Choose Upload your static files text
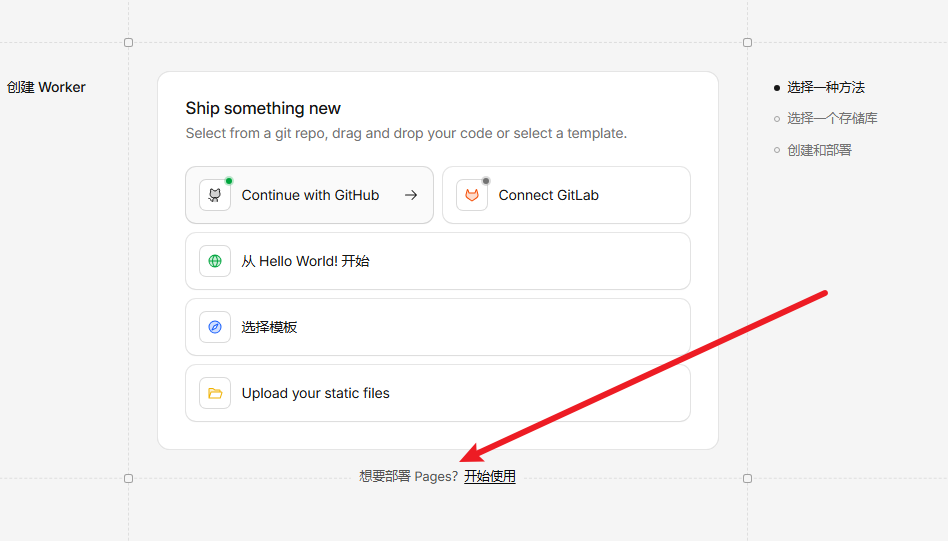This screenshot has height=541, width=948. 315,393
